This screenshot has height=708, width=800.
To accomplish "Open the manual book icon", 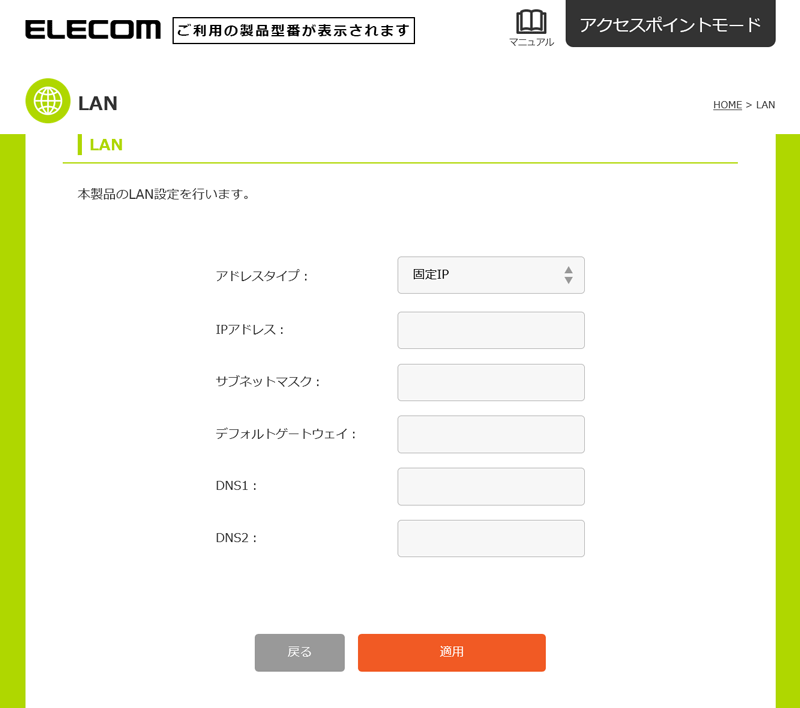I will (x=531, y=22).
